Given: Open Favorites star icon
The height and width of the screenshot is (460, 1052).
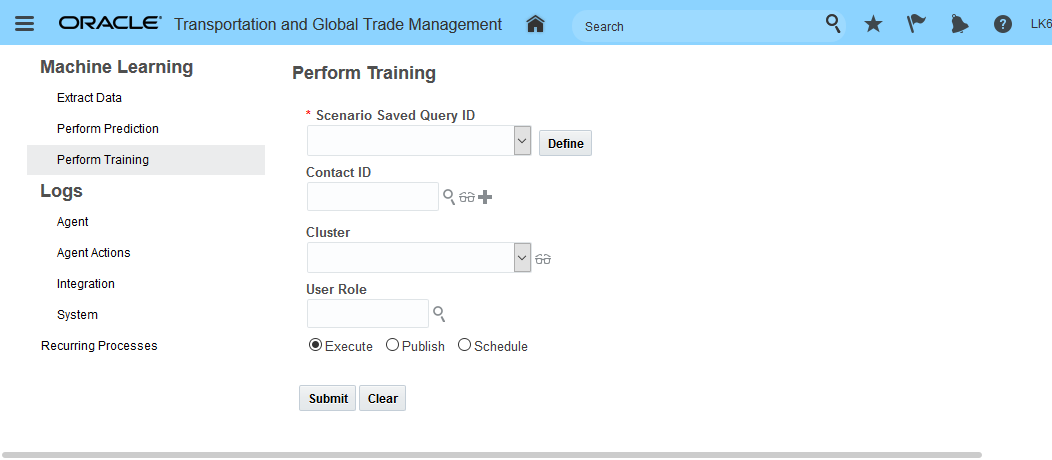Looking at the screenshot, I should click(x=873, y=24).
